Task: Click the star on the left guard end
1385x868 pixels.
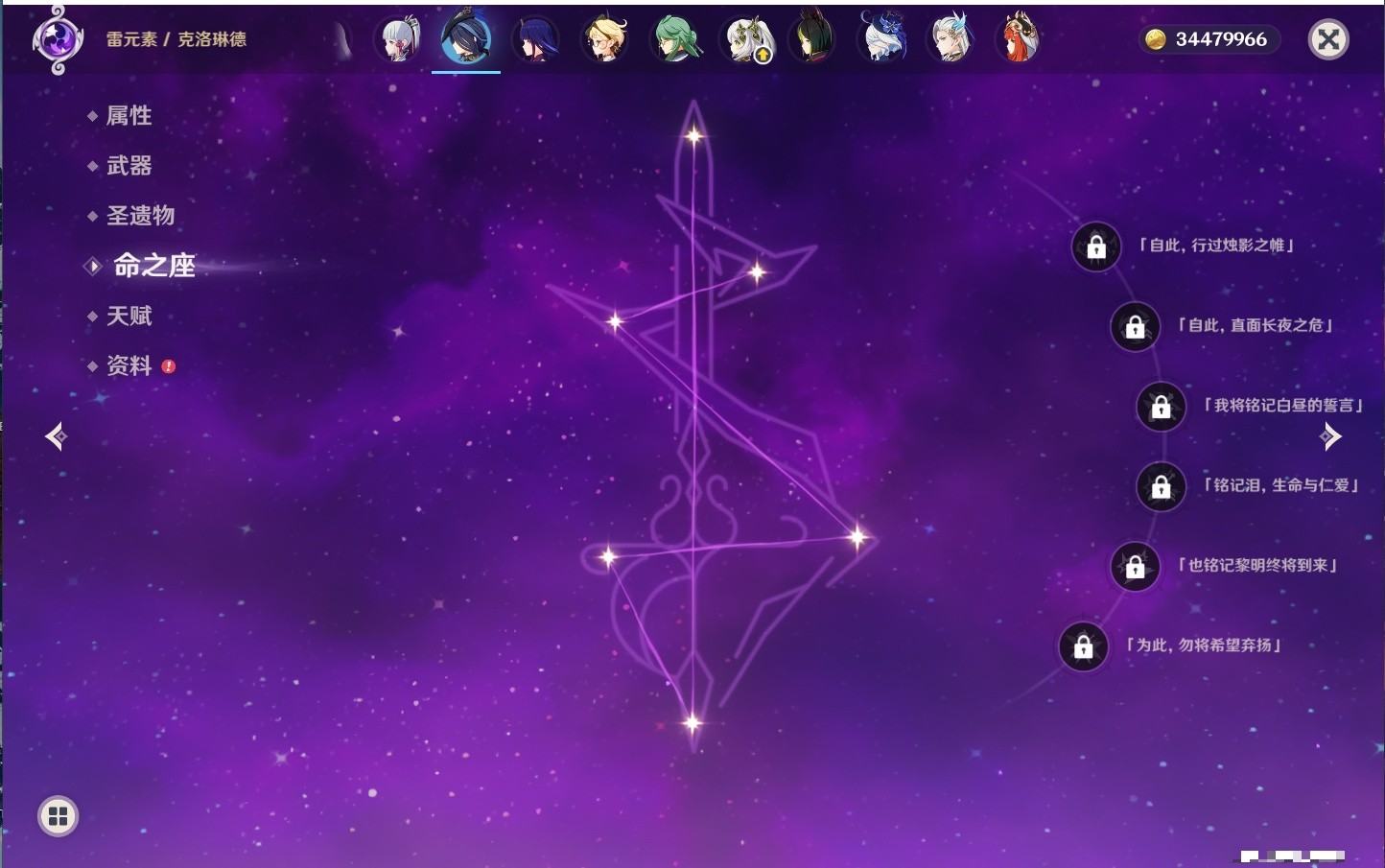Action: 615,321
